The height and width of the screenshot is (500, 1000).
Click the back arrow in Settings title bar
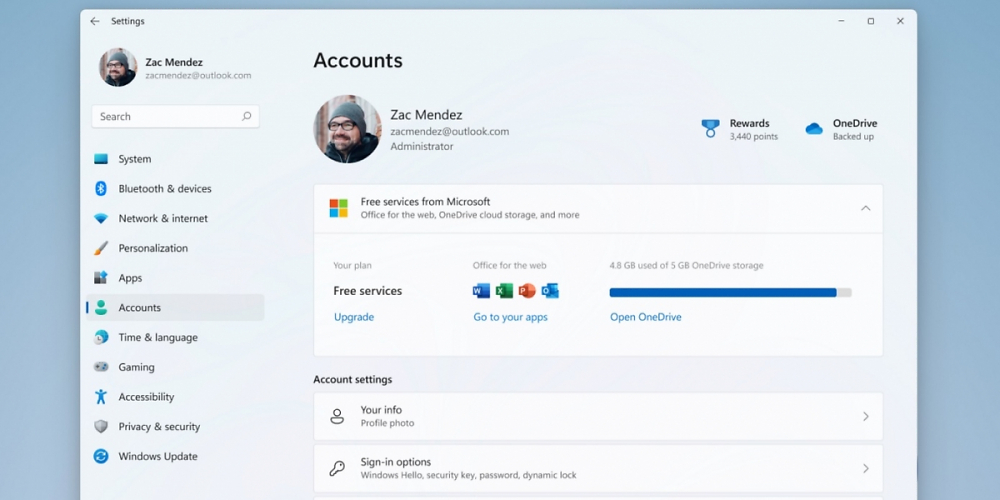pos(94,21)
